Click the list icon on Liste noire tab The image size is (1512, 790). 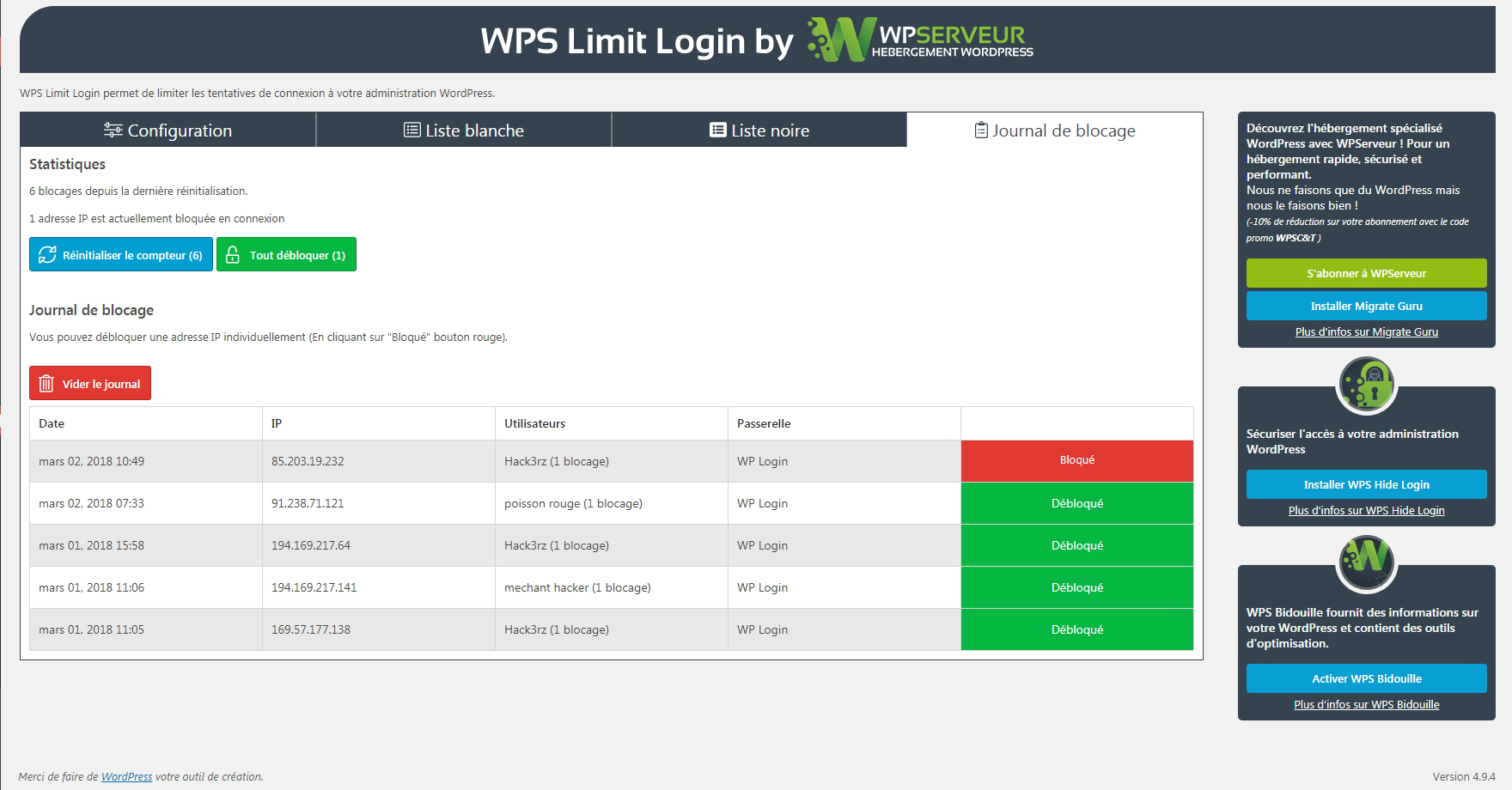click(718, 130)
